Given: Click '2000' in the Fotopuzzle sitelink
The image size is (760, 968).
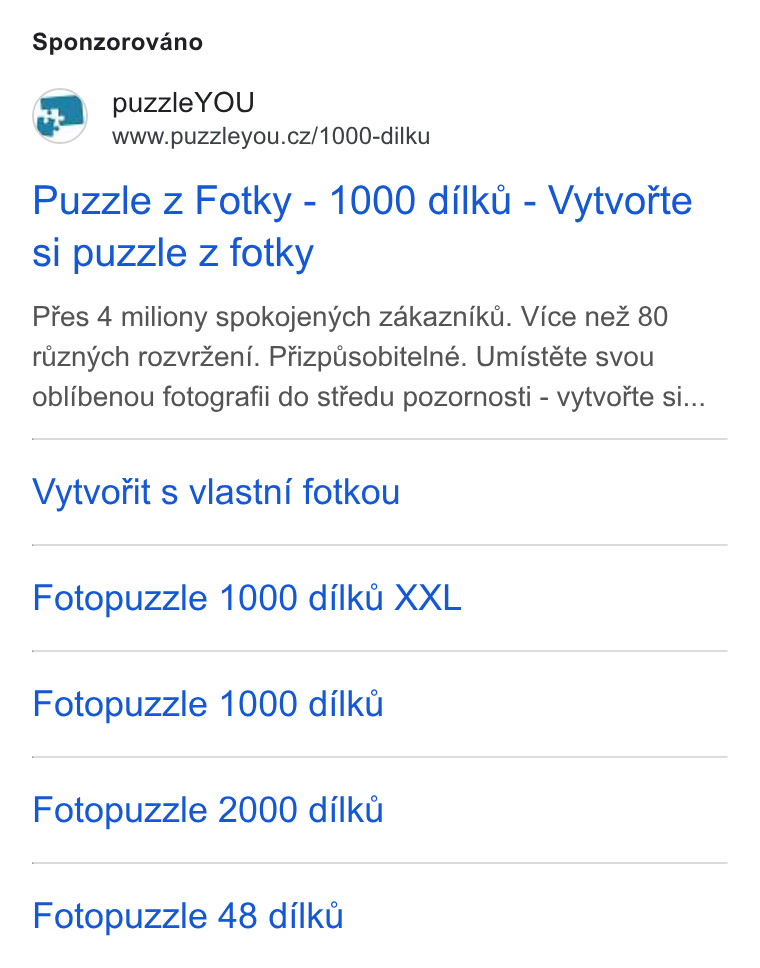Looking at the screenshot, I should 258,809.
